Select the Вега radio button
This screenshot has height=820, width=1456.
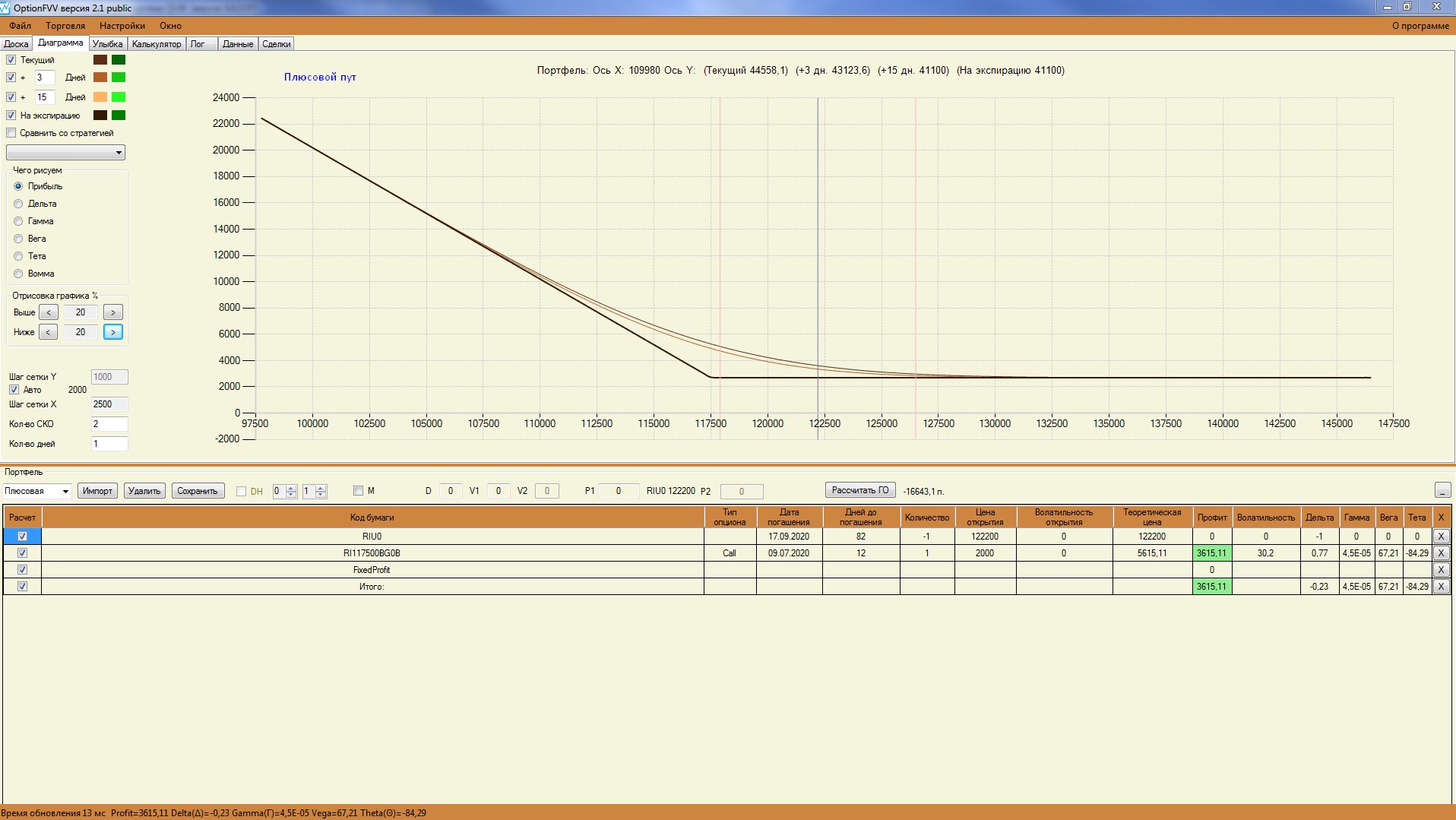[18, 239]
